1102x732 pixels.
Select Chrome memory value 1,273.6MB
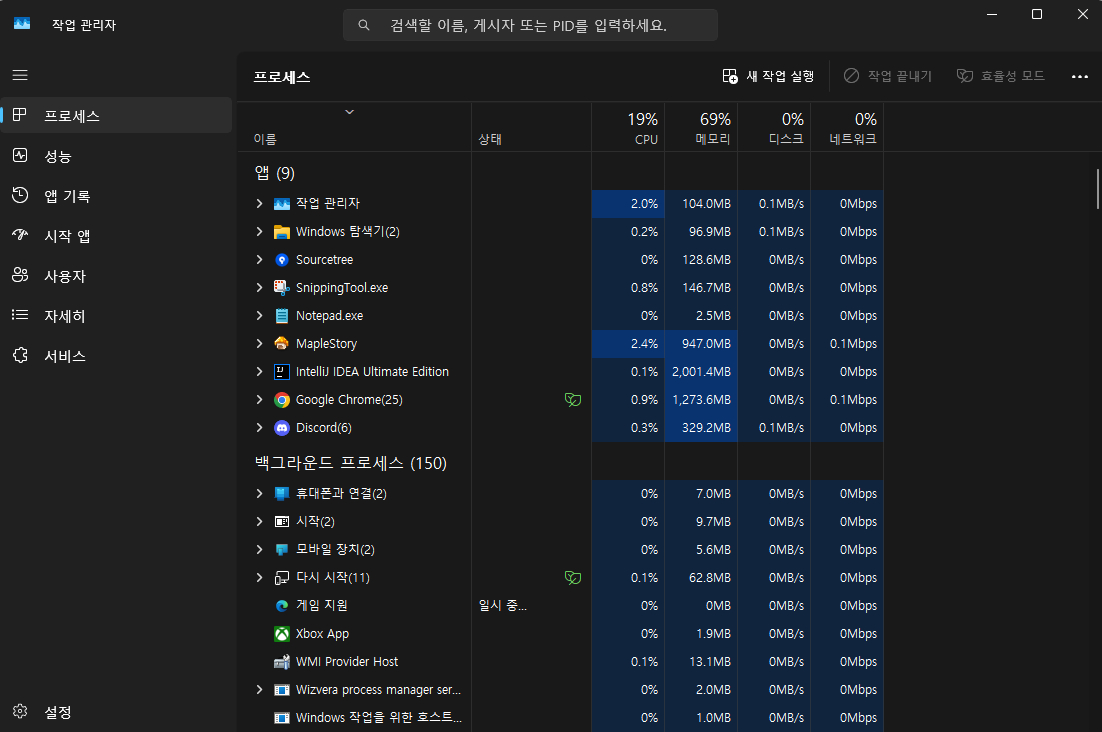pos(701,400)
